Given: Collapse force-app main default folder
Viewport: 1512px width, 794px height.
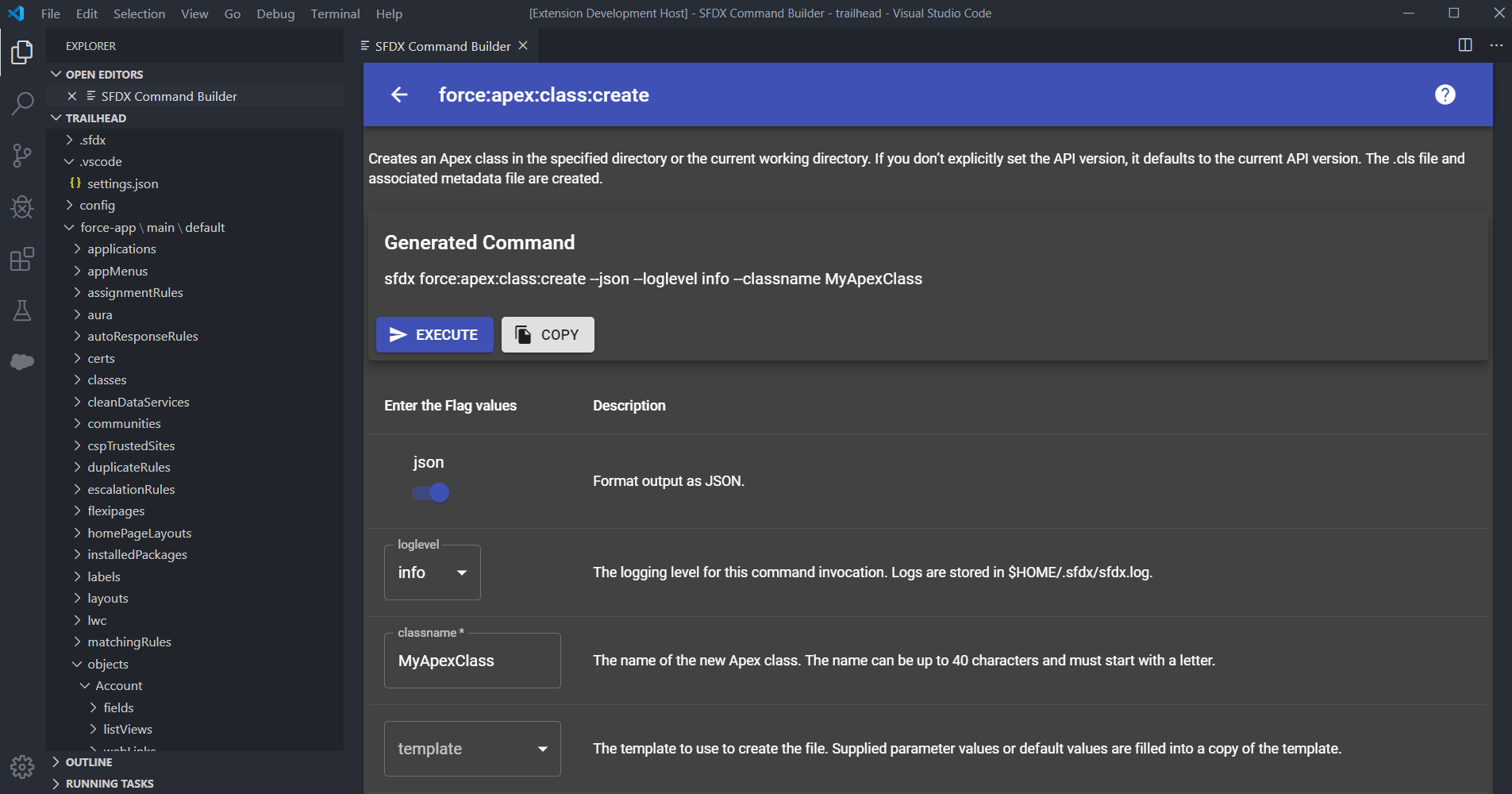Looking at the screenshot, I should 194,227.
